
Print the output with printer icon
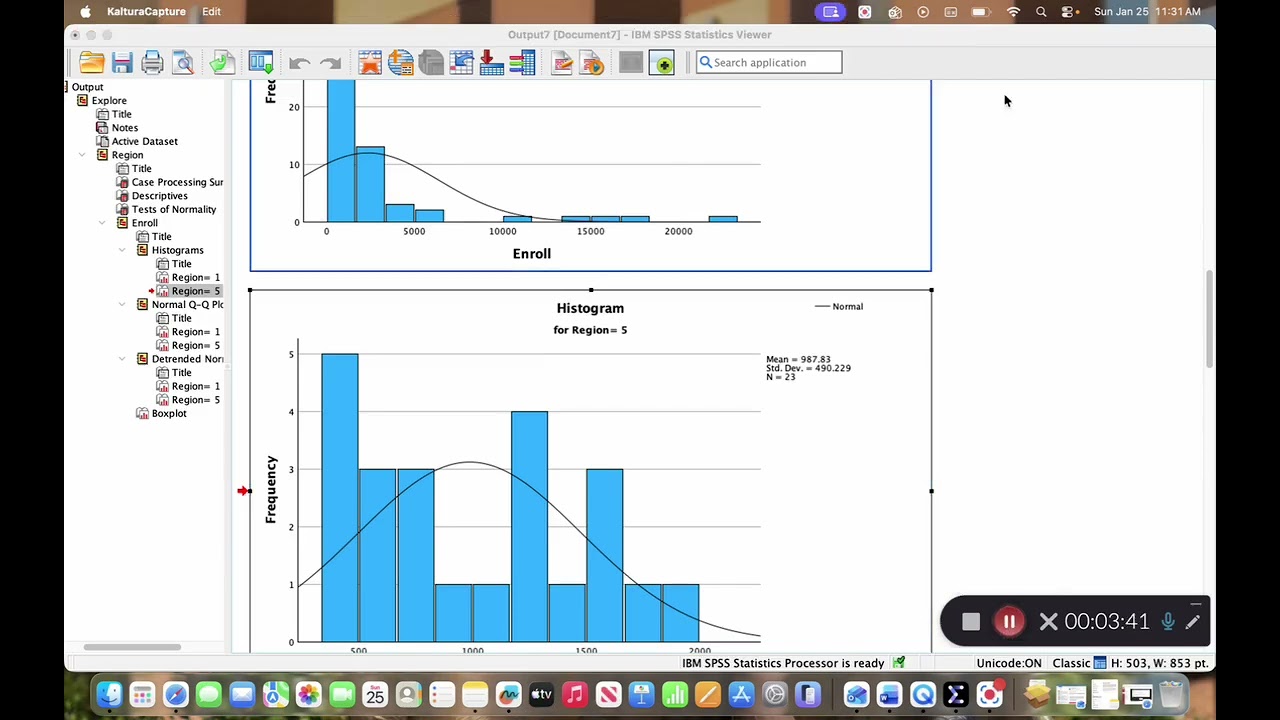coord(152,63)
